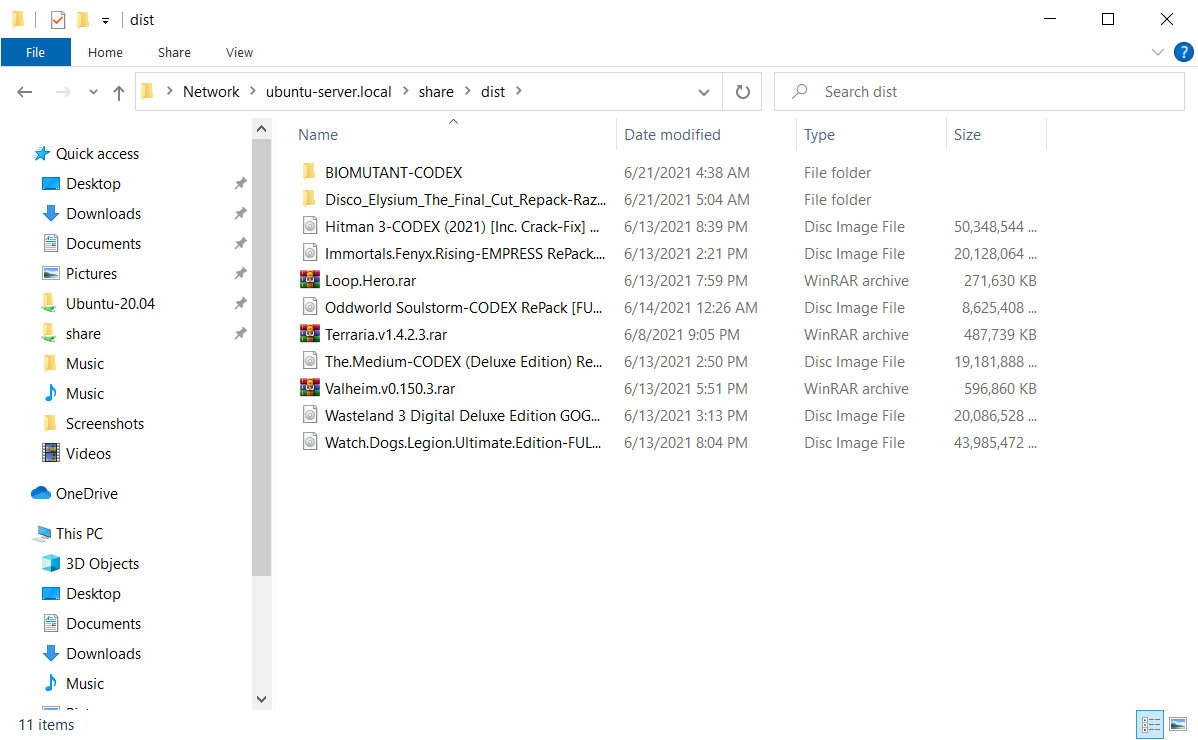The height and width of the screenshot is (740, 1198).
Task: Click ubuntu-server.local in the breadcrumb
Action: (329, 92)
